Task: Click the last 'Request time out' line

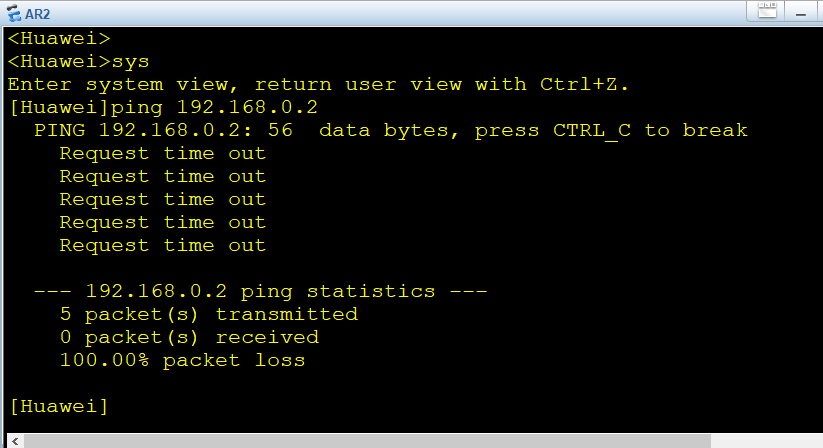Action: click(163, 246)
